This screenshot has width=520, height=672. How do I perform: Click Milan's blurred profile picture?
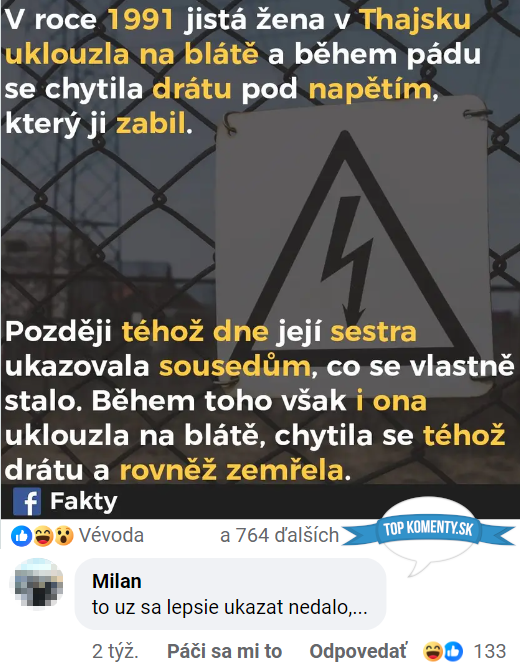pyautogui.click(x=39, y=584)
